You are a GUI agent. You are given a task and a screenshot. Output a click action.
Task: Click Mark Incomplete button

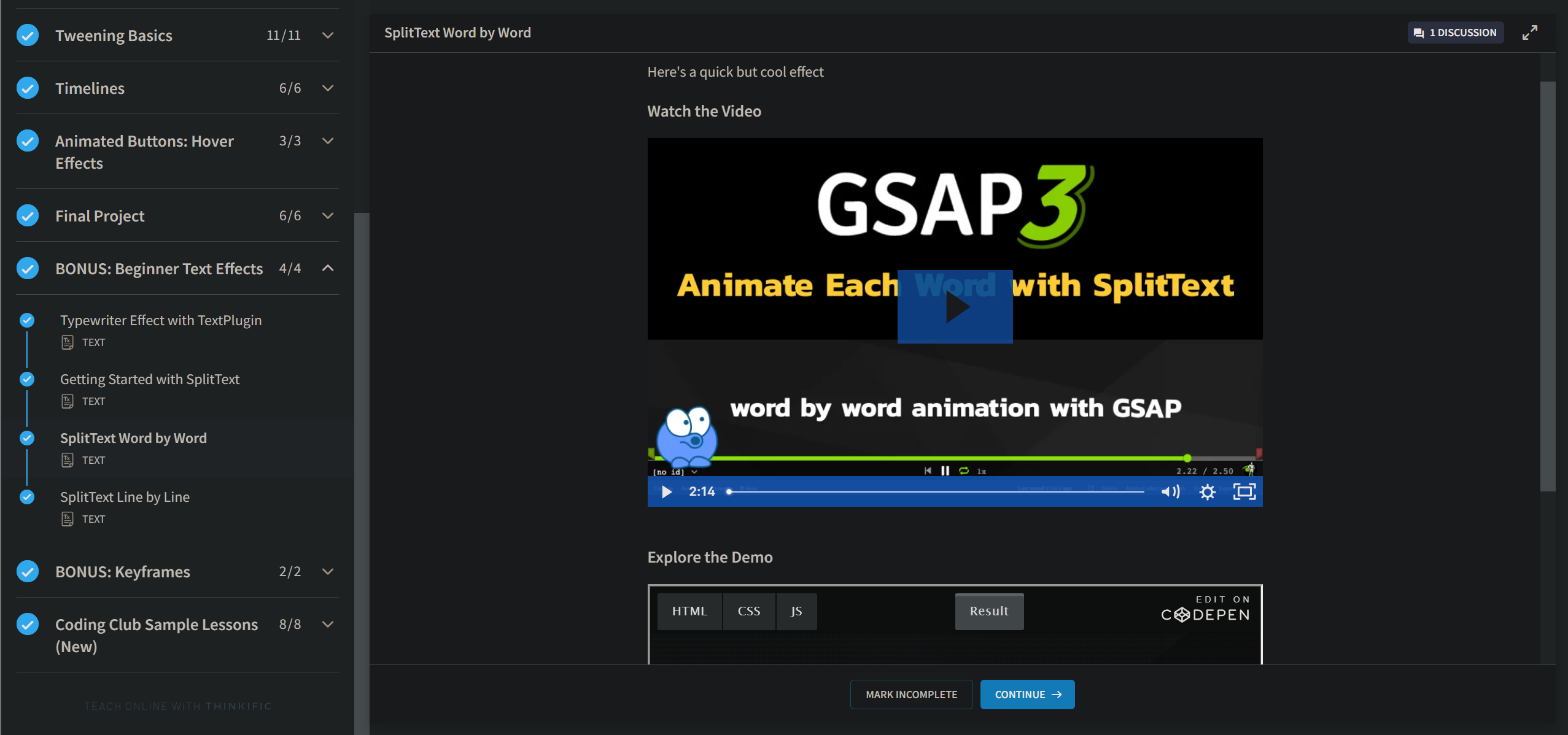tap(911, 695)
